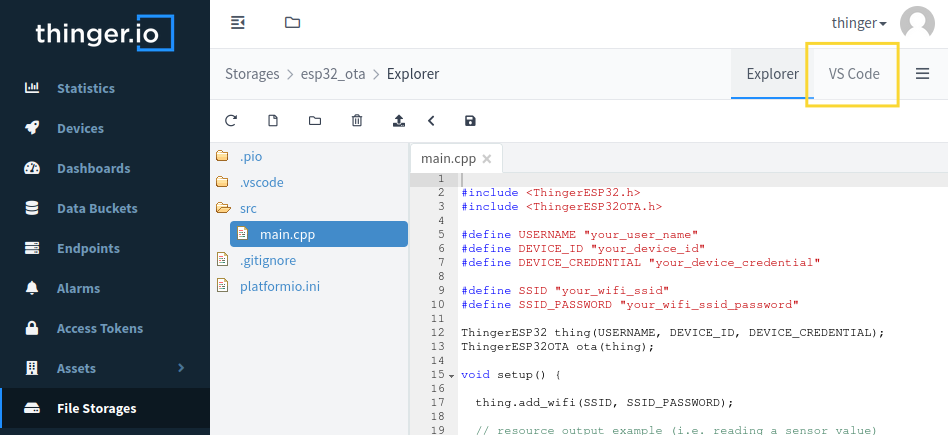Collapse file tree with chevron-left icon
The image size is (948, 435).
(431, 120)
